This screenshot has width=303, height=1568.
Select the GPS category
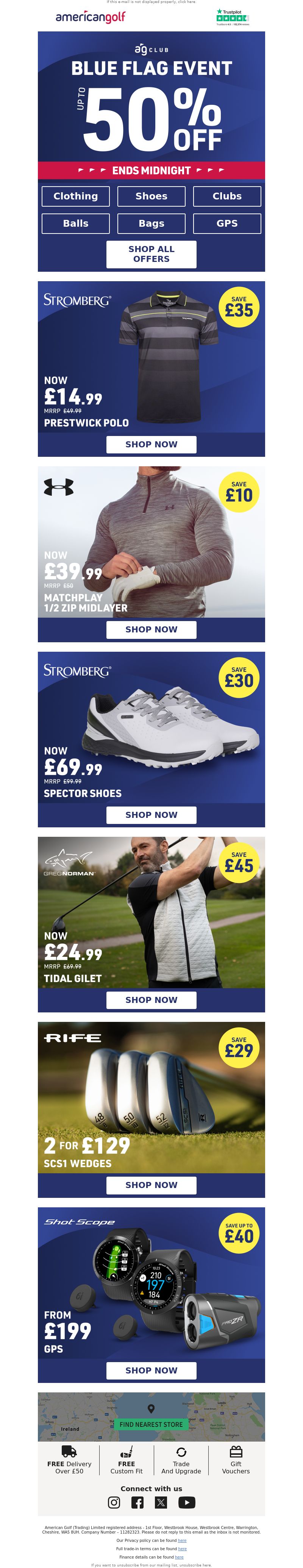(x=227, y=223)
